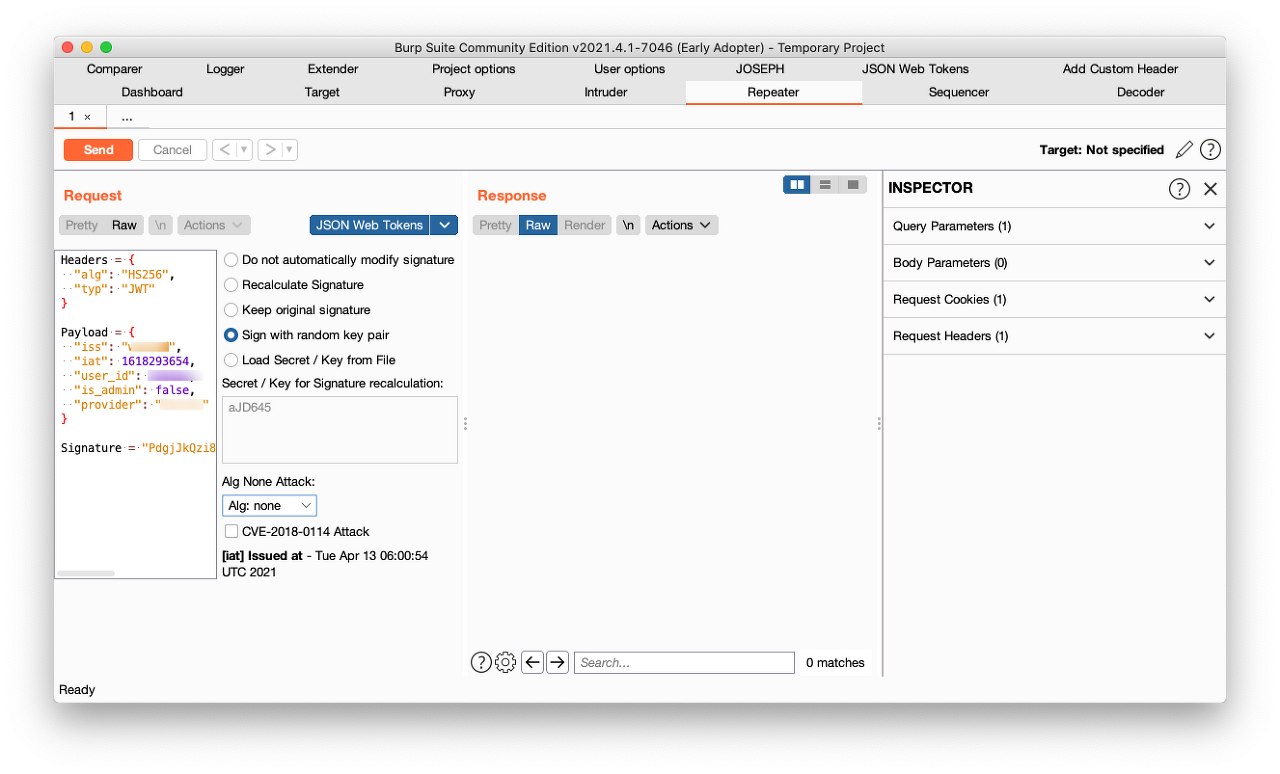Click the is_admin false value
1280x774 pixels.
click(x=173, y=390)
